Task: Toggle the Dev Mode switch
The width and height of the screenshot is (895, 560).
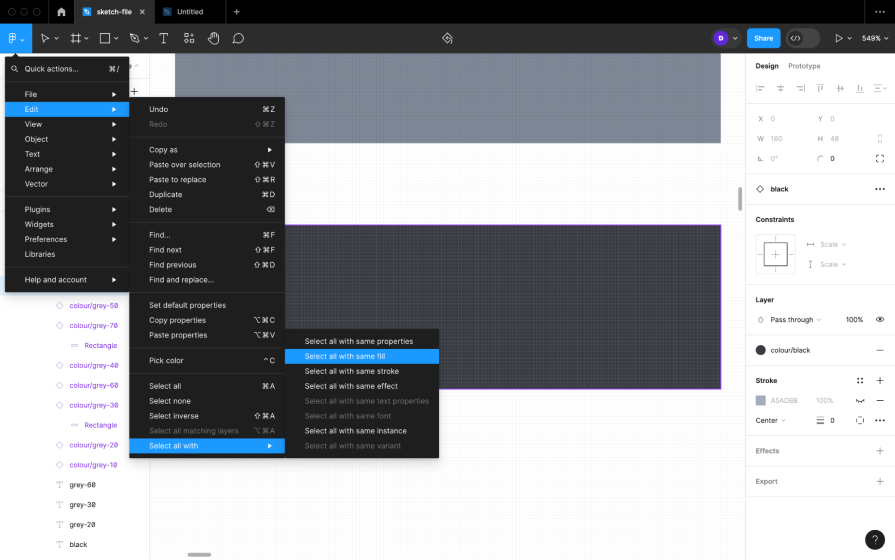Action: point(803,38)
